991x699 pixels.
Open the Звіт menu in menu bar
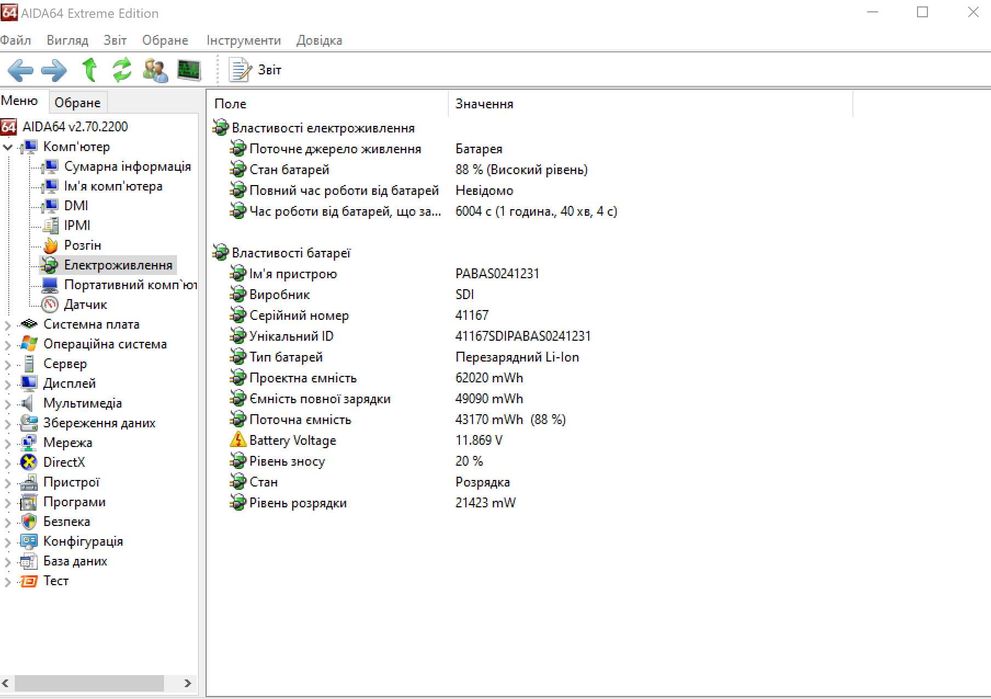(x=115, y=40)
